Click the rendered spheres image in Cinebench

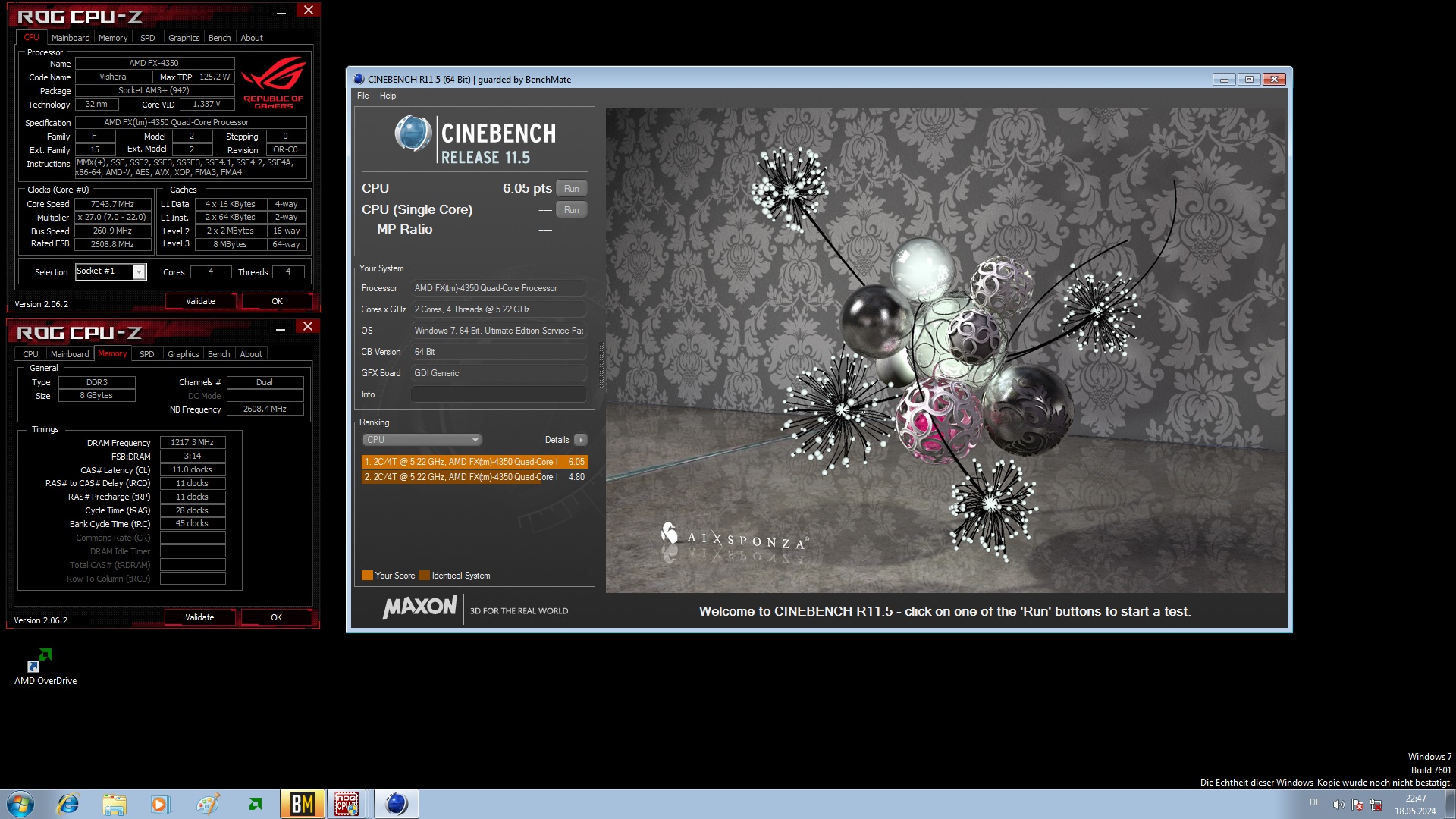[x=946, y=350]
